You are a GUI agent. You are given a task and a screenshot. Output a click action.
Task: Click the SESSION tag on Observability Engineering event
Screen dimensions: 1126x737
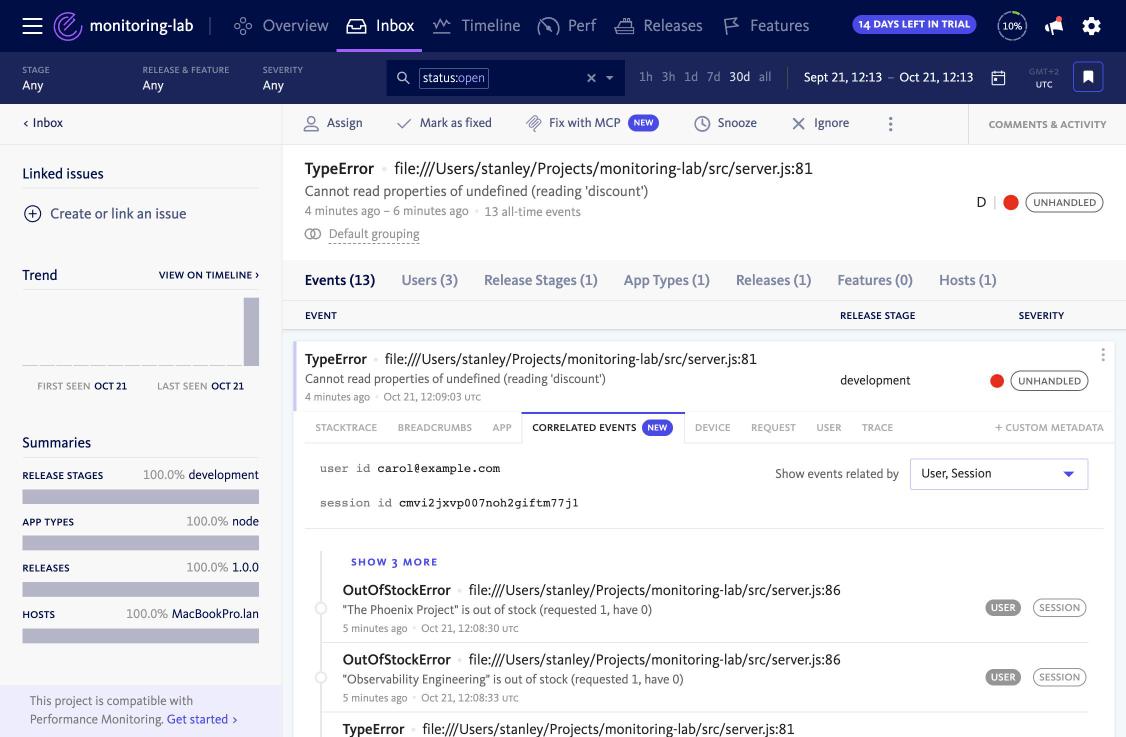(x=1059, y=677)
